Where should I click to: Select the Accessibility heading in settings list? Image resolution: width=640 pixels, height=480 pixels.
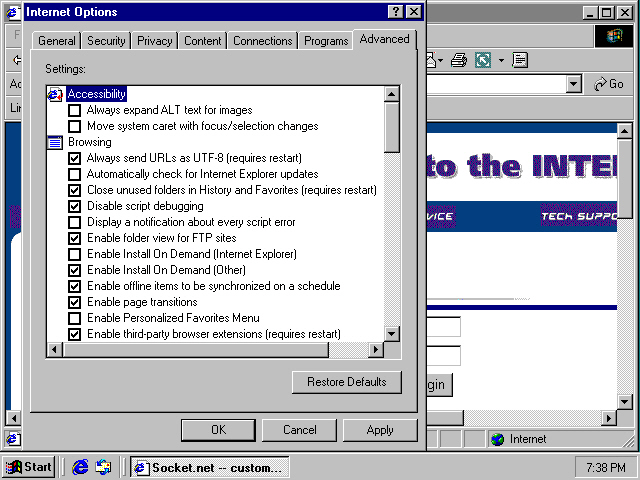pyautogui.click(x=97, y=94)
